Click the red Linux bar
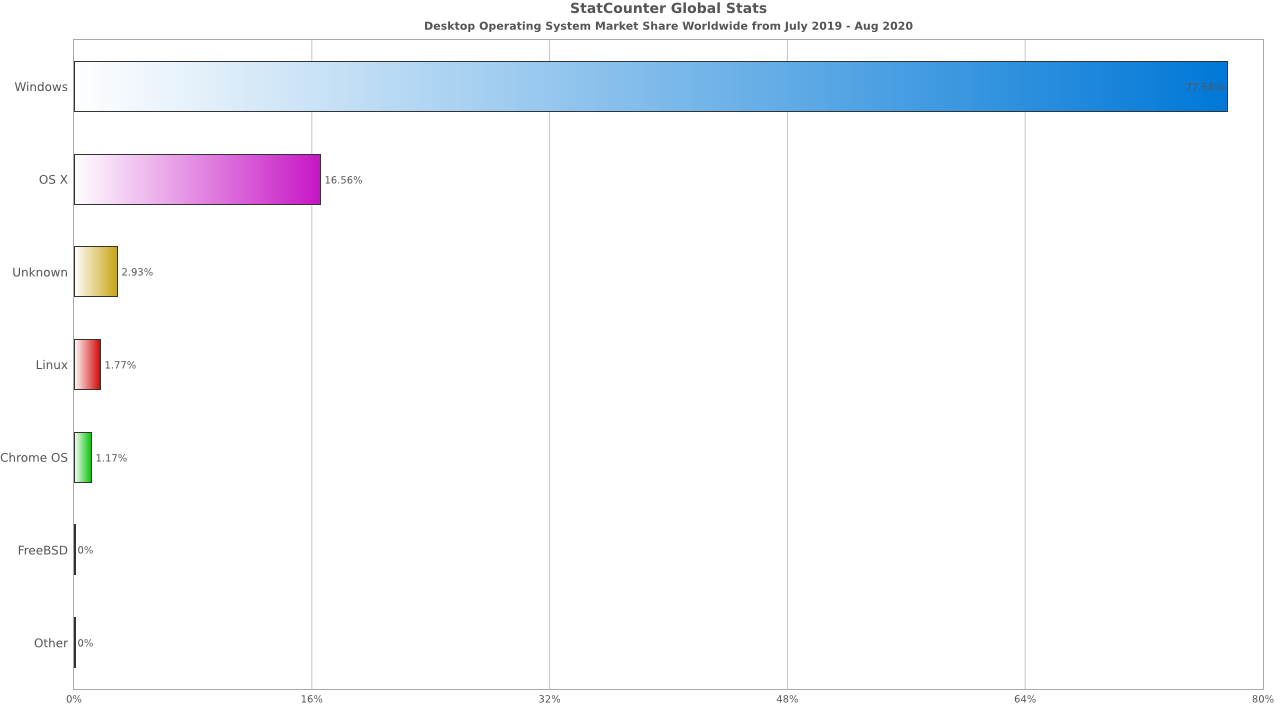This screenshot has height=720, width=1280. (x=87, y=365)
